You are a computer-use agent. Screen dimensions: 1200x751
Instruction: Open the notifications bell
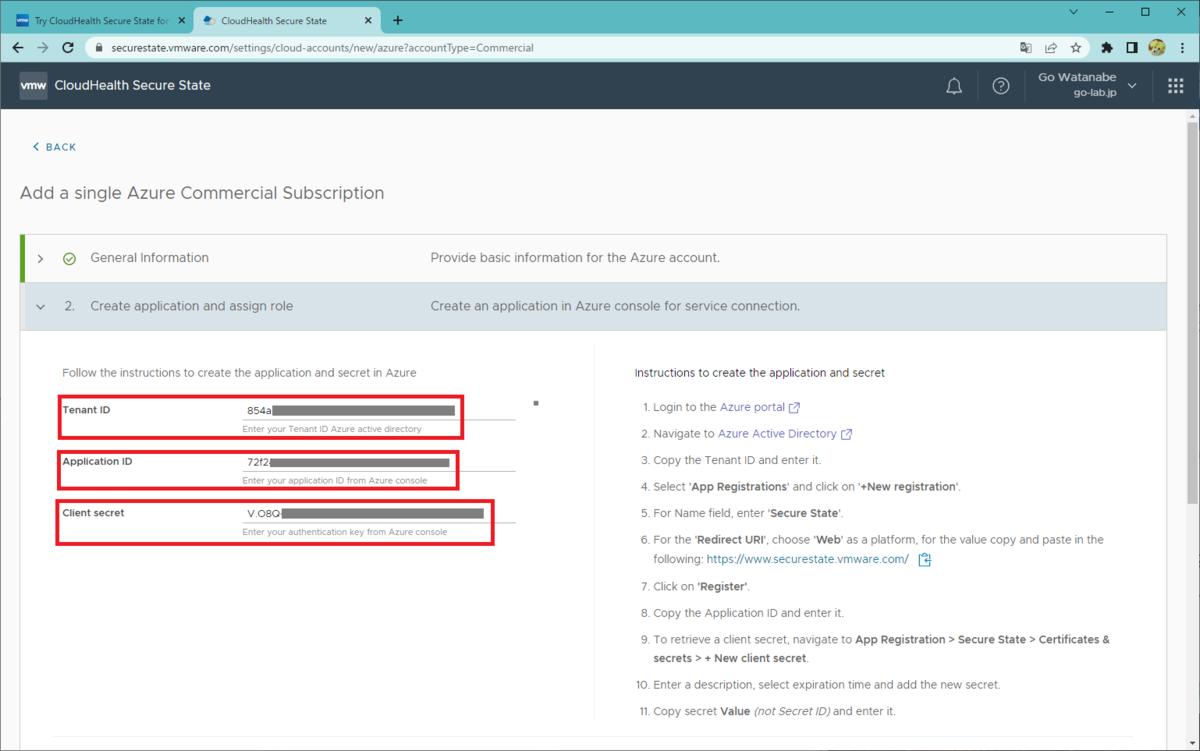[x=954, y=86]
